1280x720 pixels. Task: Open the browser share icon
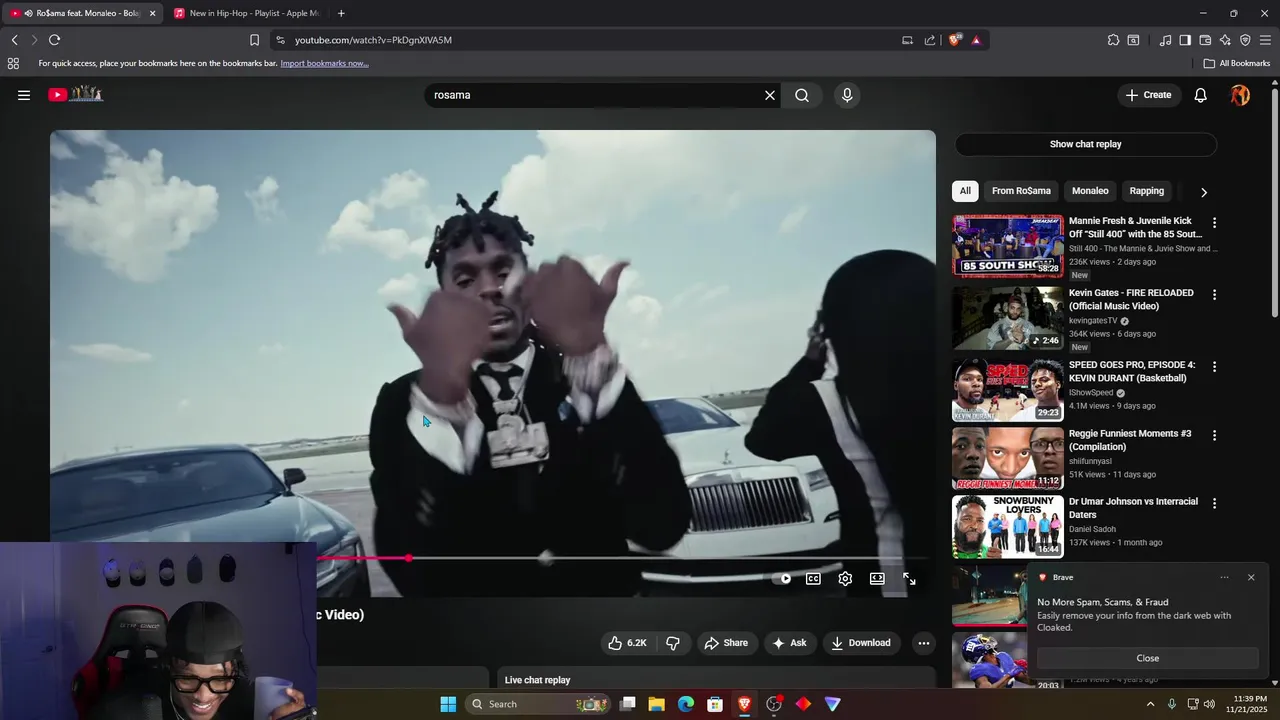[x=930, y=40]
